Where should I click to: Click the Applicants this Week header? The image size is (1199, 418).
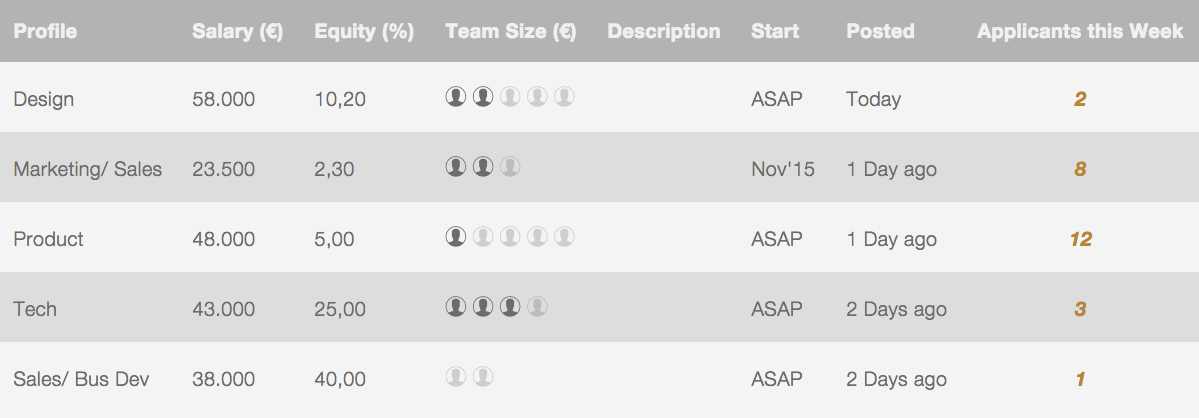1080,31
